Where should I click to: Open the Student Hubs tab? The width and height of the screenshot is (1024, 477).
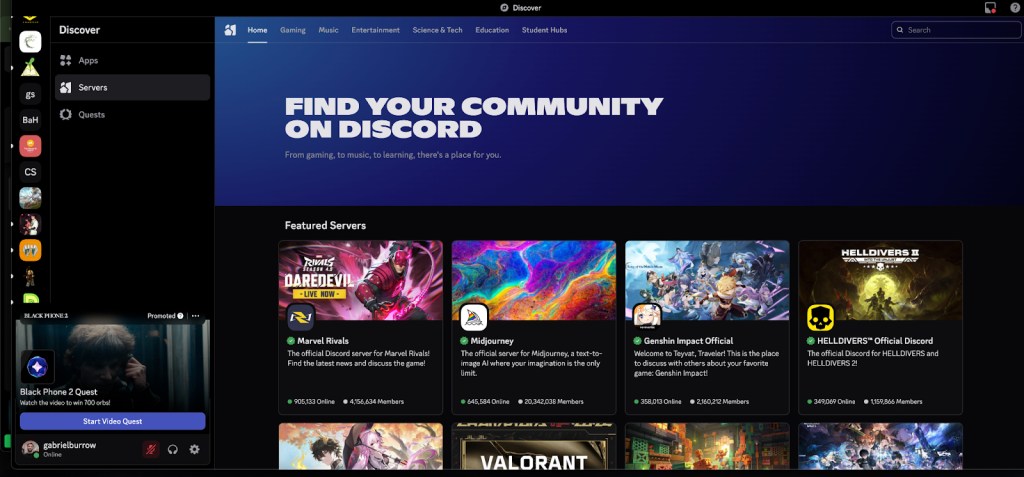click(x=544, y=30)
